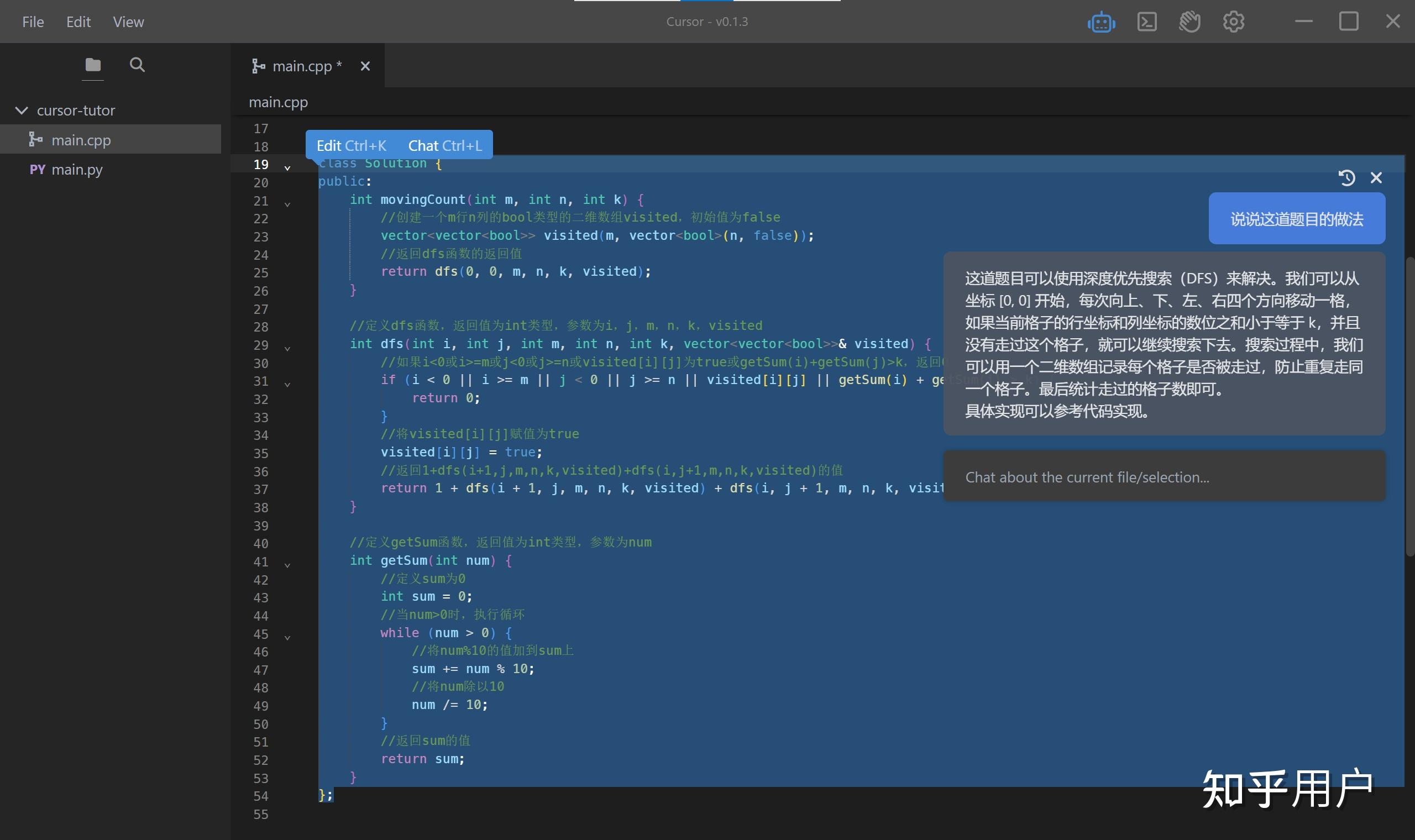Click the PY icon beside main.py

pyautogui.click(x=36, y=169)
